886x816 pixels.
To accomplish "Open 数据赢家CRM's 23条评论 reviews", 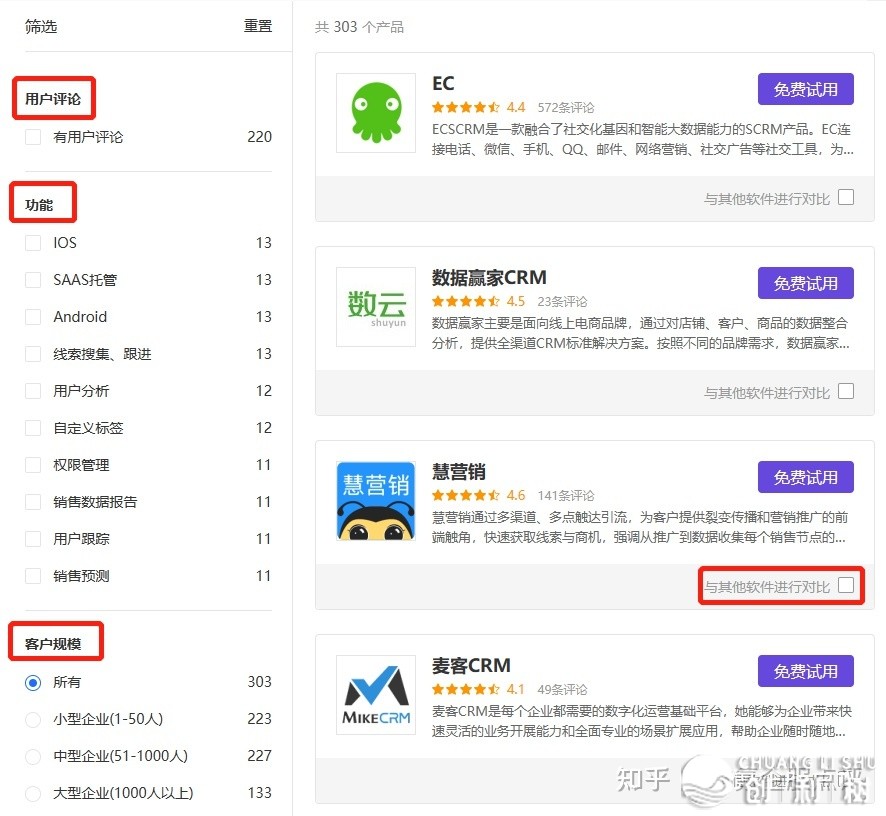I will [x=562, y=301].
